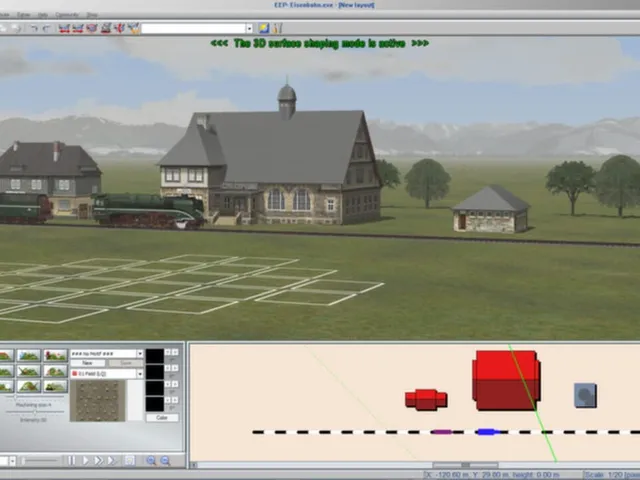Zoom out with the right magnifier icon
This screenshot has width=640, height=480.
pyautogui.click(x=165, y=461)
